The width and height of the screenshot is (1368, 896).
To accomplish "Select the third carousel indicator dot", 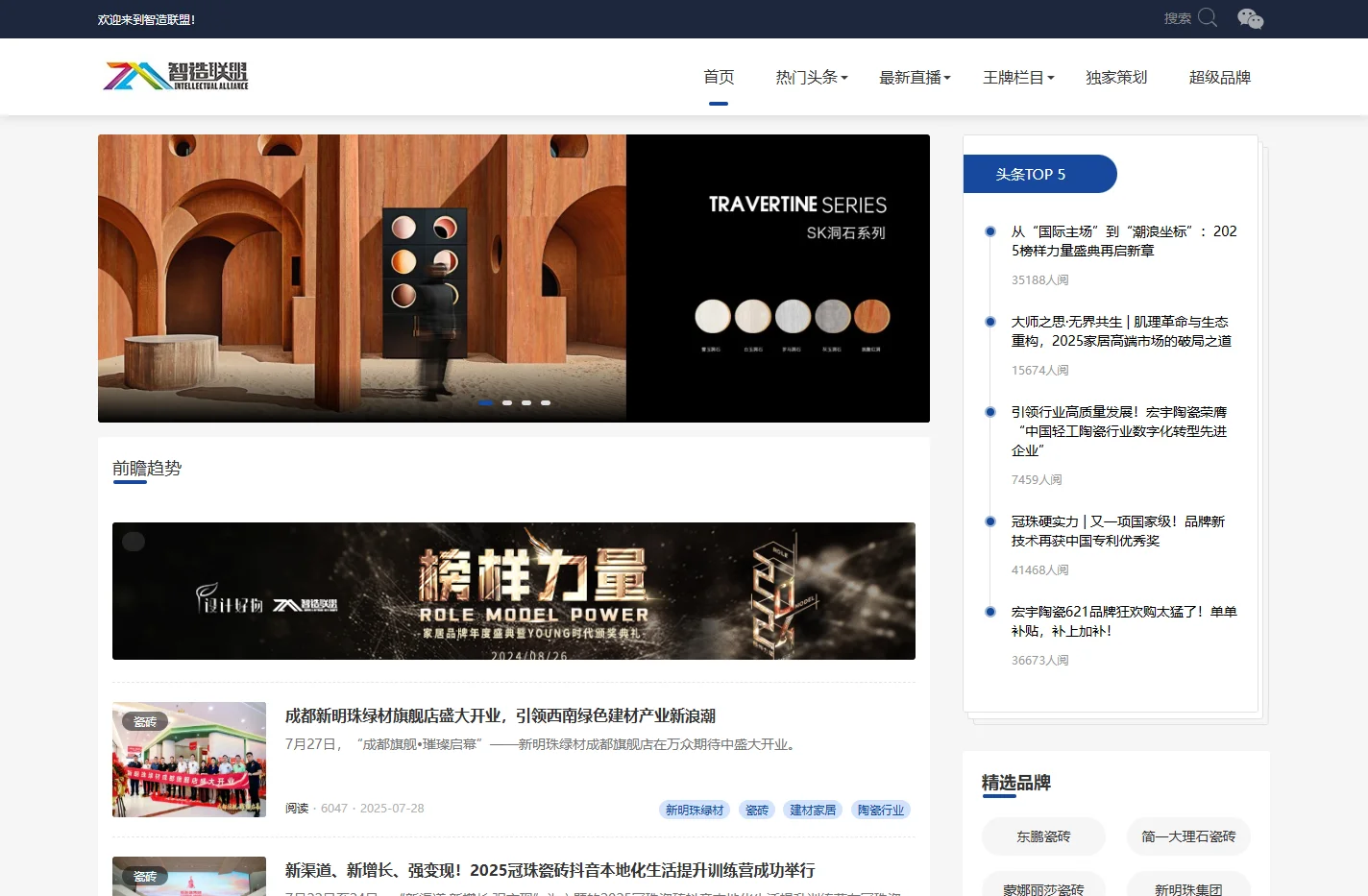I will (x=526, y=402).
